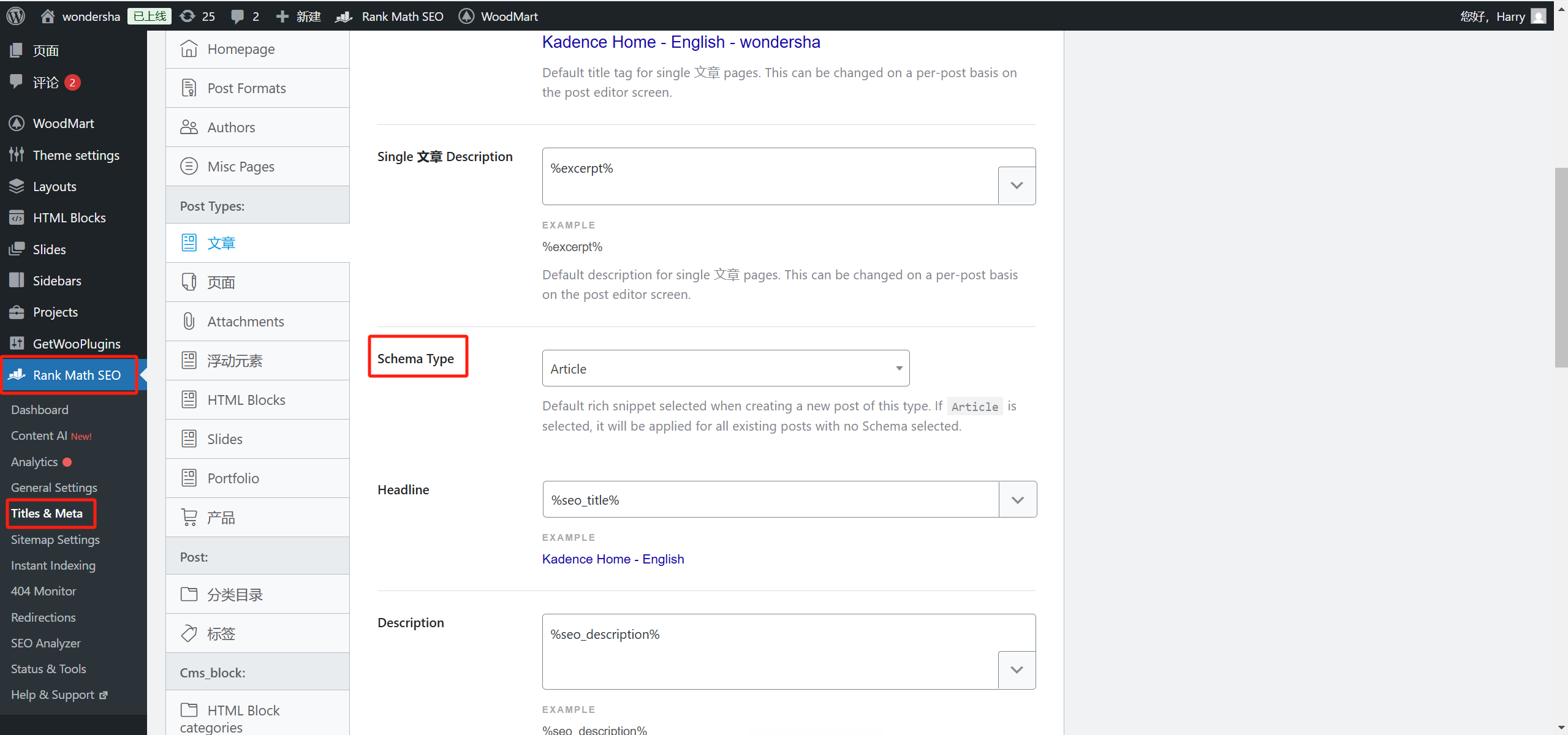The width and height of the screenshot is (1568, 735).
Task: Click the 标签 tag icon
Action: coord(189,633)
